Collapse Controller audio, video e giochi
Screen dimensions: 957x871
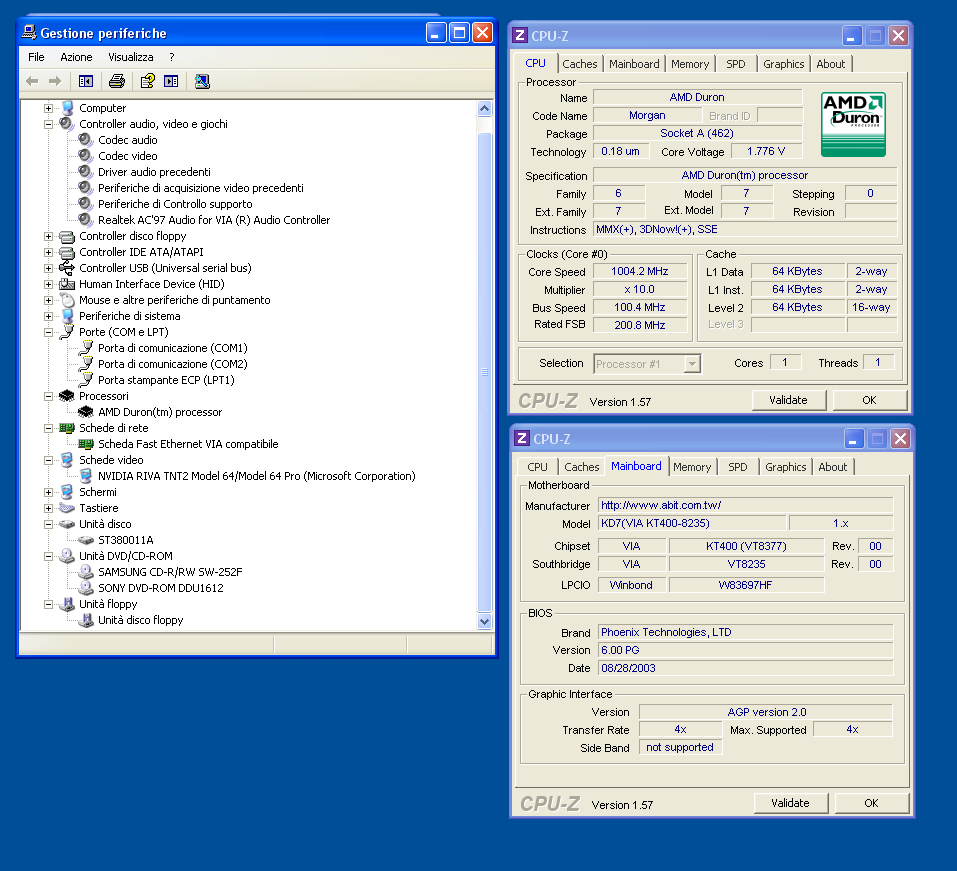point(48,124)
